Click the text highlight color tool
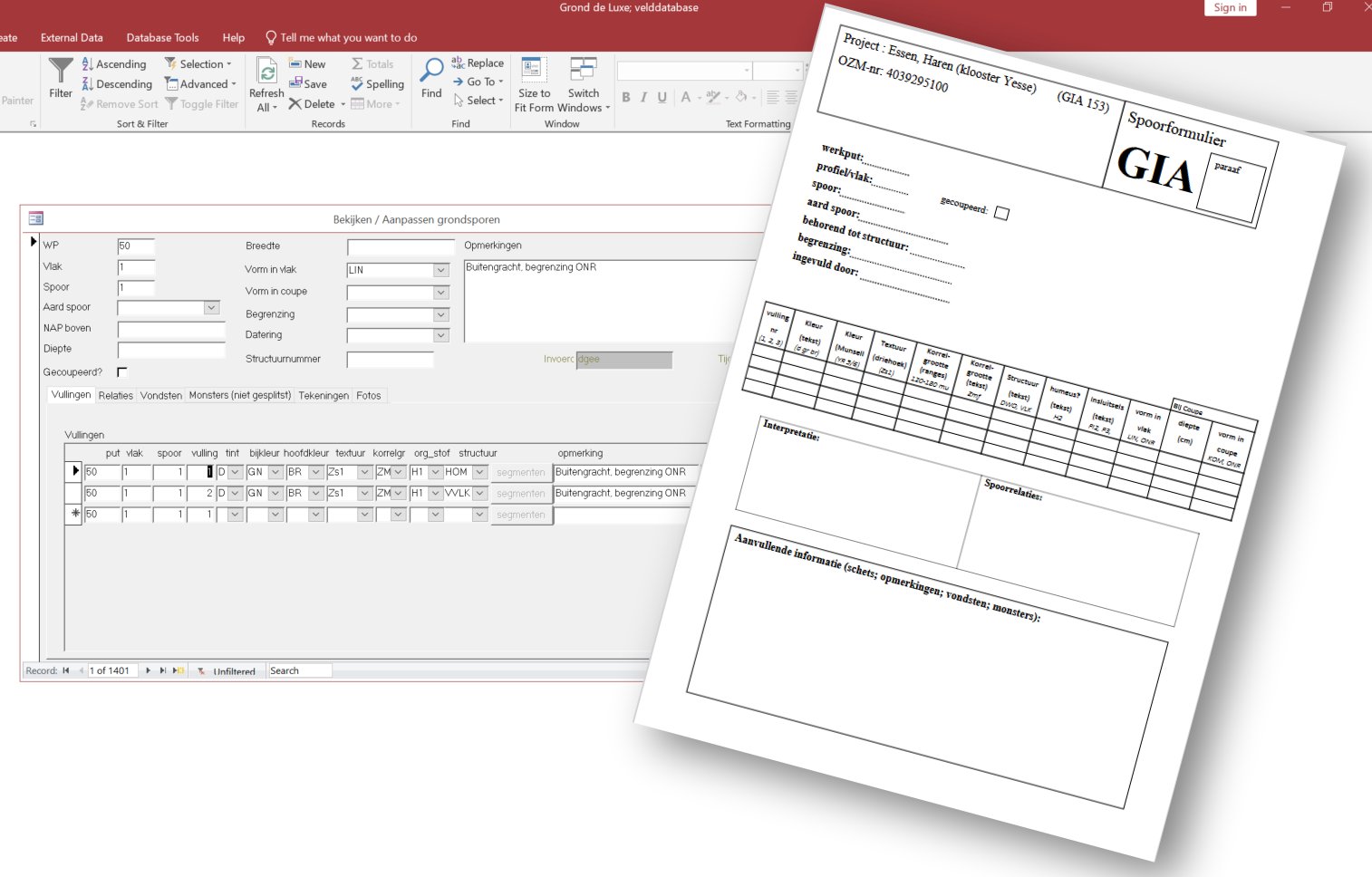 coord(713,97)
